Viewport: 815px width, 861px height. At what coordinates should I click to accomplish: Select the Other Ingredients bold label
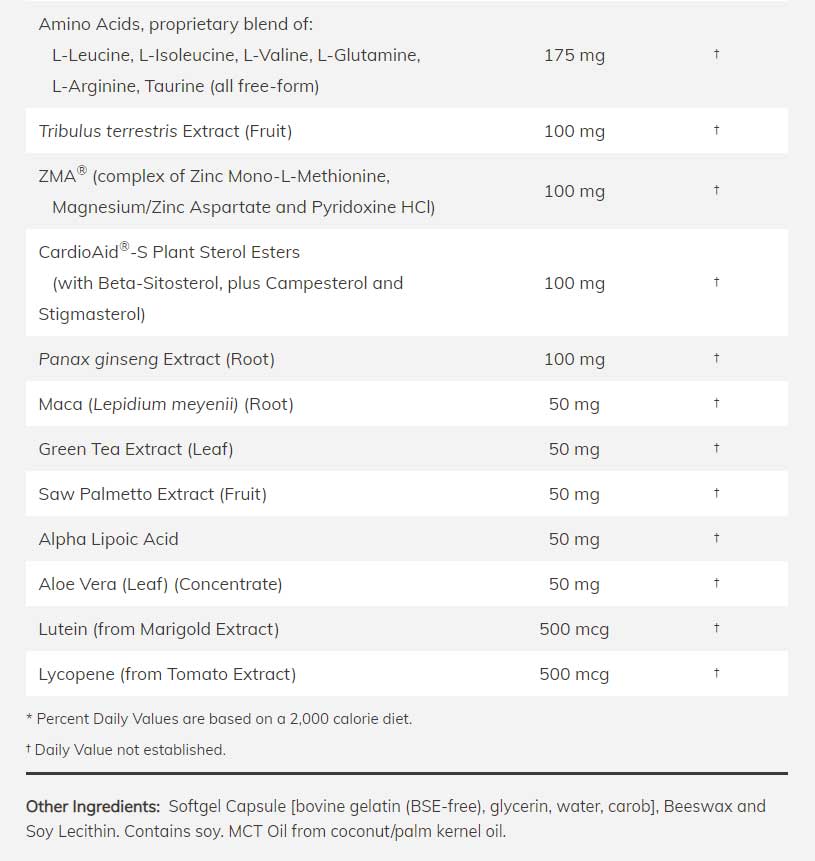[x=93, y=806]
